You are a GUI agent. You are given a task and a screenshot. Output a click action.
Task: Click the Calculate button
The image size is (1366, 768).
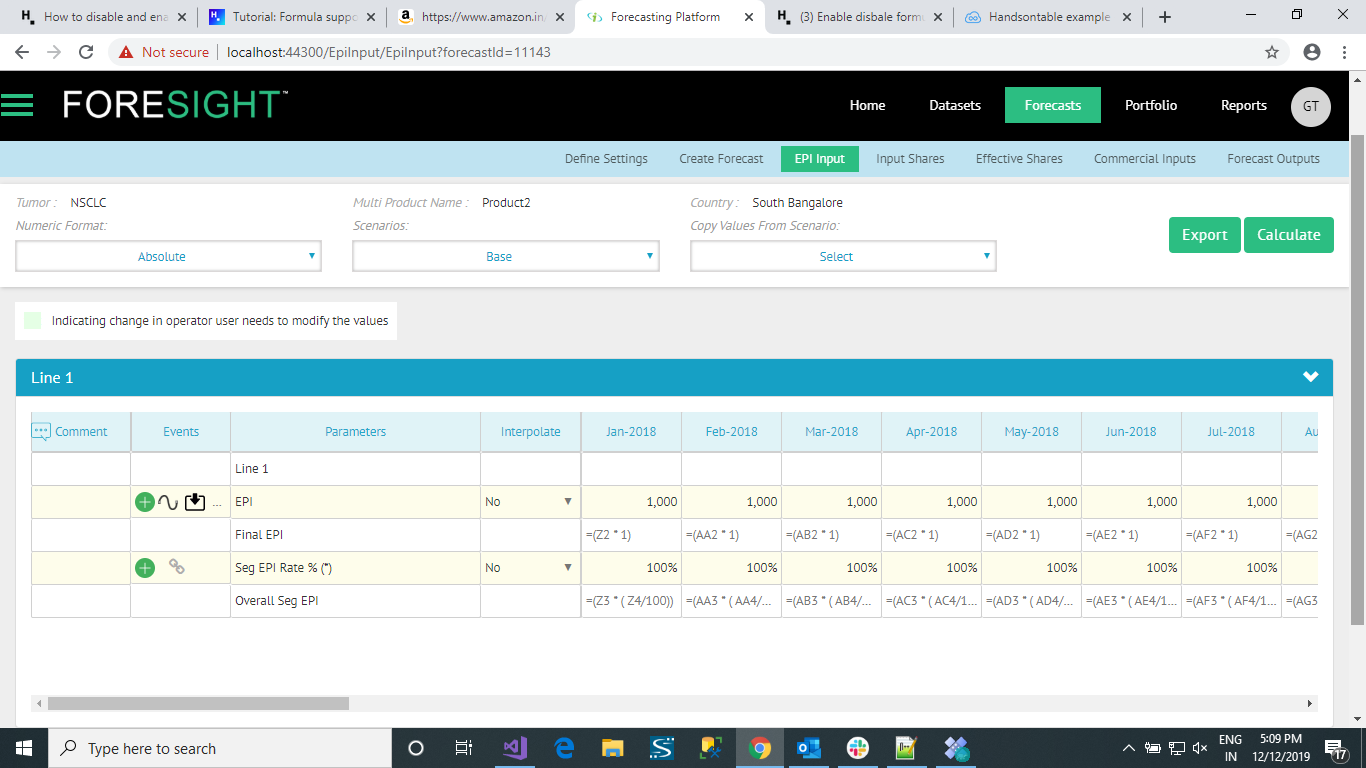1288,235
